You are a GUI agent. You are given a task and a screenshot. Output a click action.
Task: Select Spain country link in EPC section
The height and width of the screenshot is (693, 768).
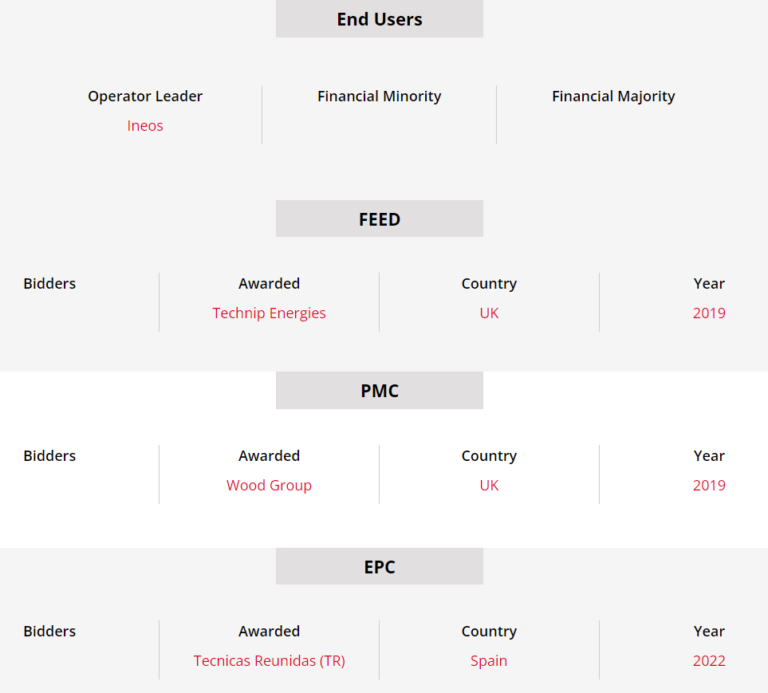489,661
